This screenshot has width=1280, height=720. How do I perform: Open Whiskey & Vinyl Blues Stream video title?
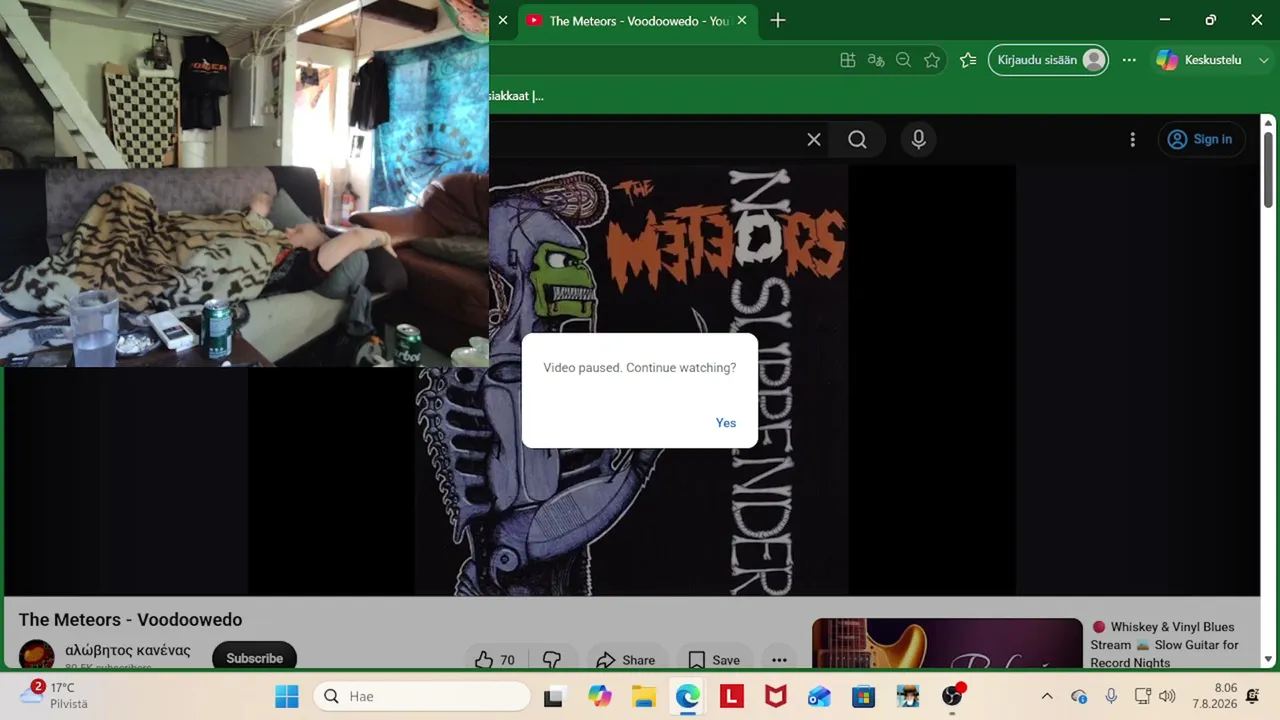coord(1165,645)
